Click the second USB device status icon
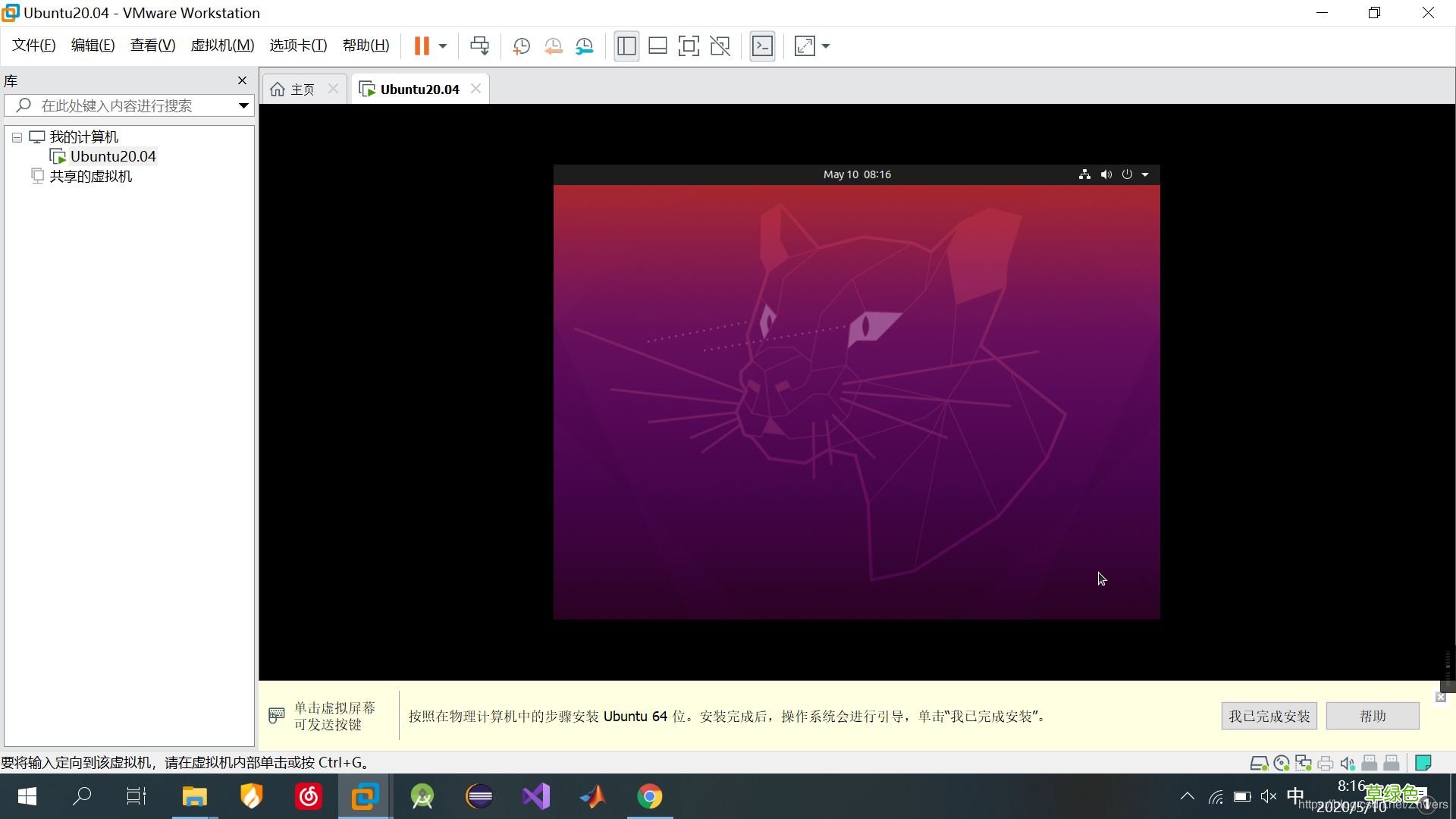 click(x=1392, y=763)
